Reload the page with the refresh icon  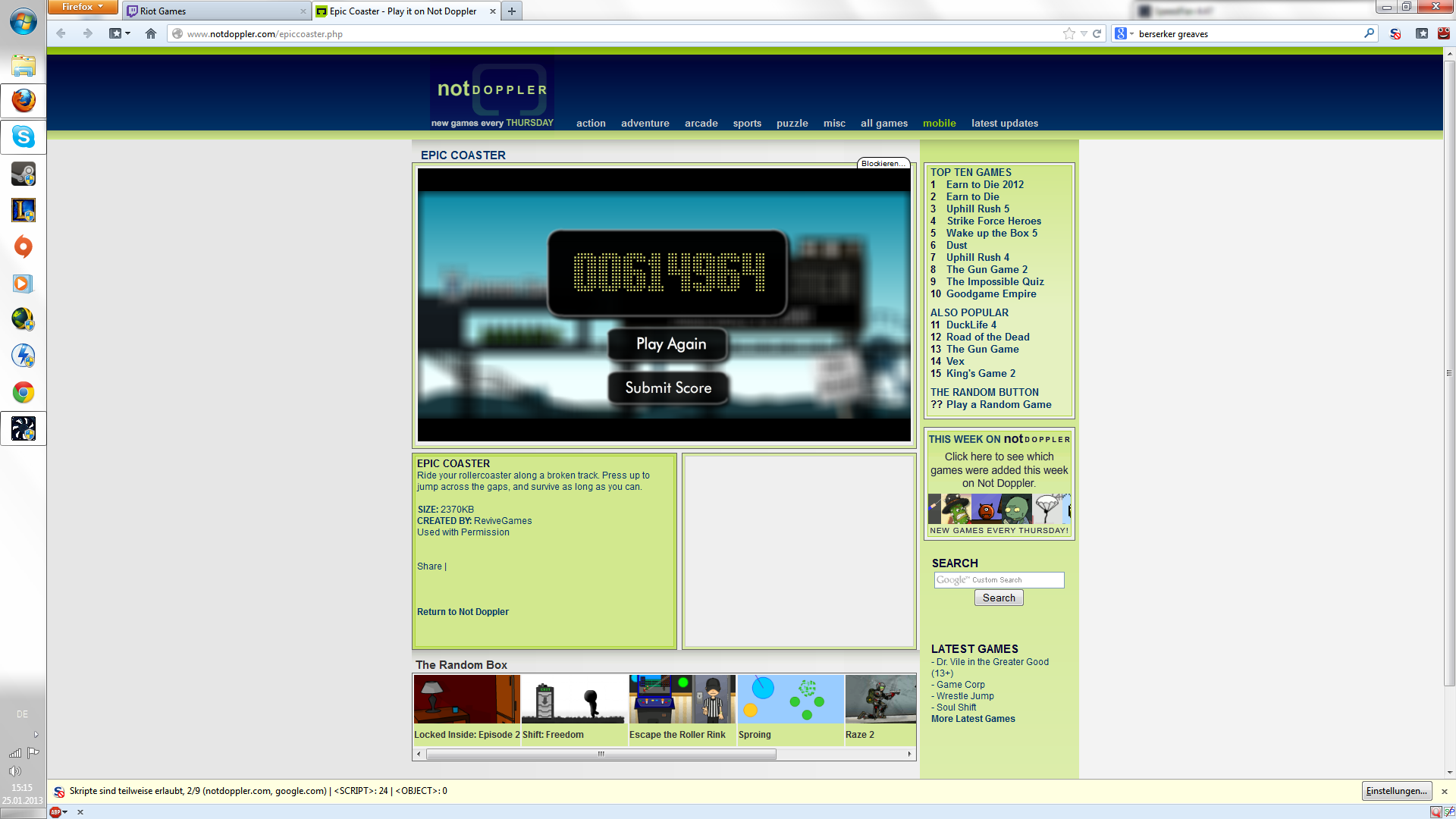tap(1097, 33)
